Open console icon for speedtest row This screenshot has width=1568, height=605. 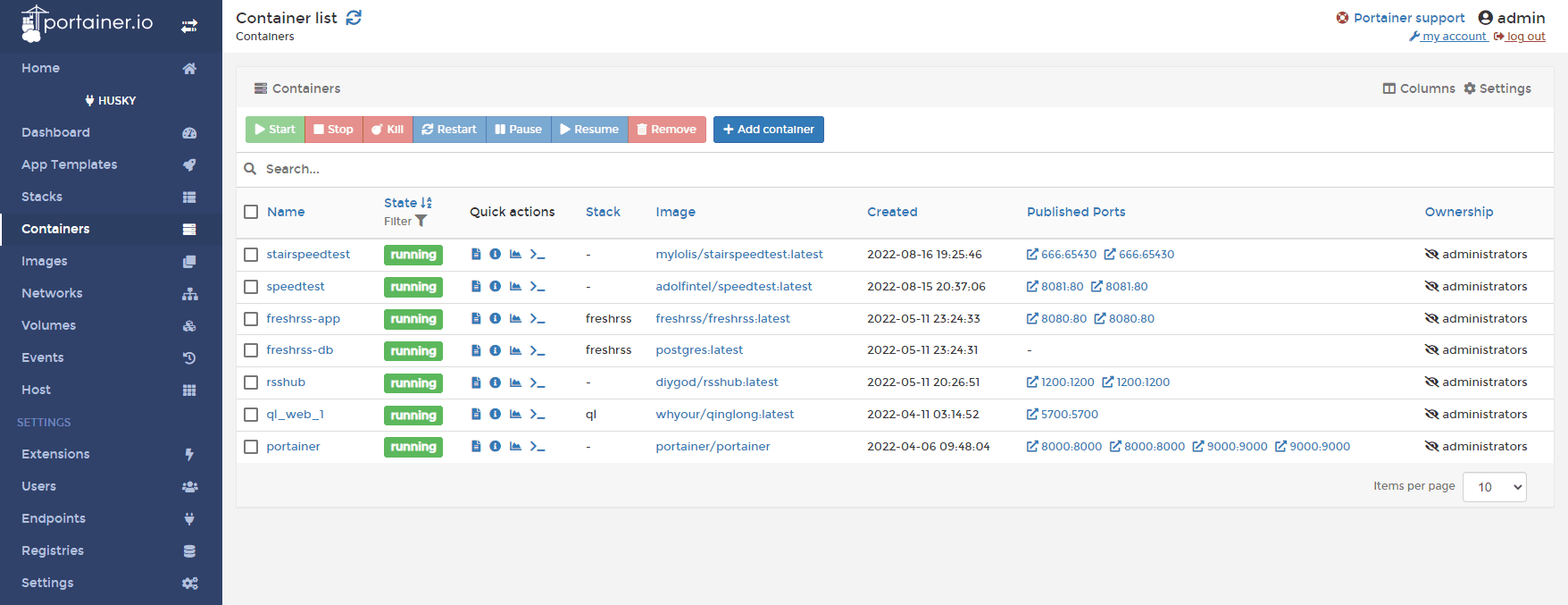pos(538,287)
